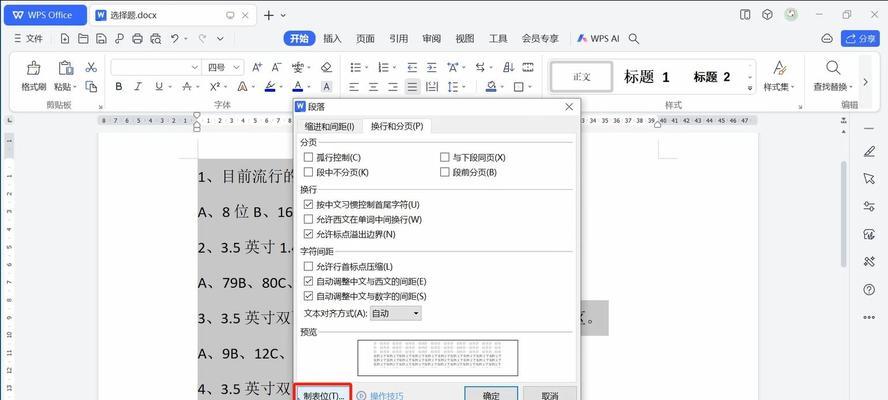
Task: Click the Clear Formatting eraser icon
Action: (x=326, y=67)
